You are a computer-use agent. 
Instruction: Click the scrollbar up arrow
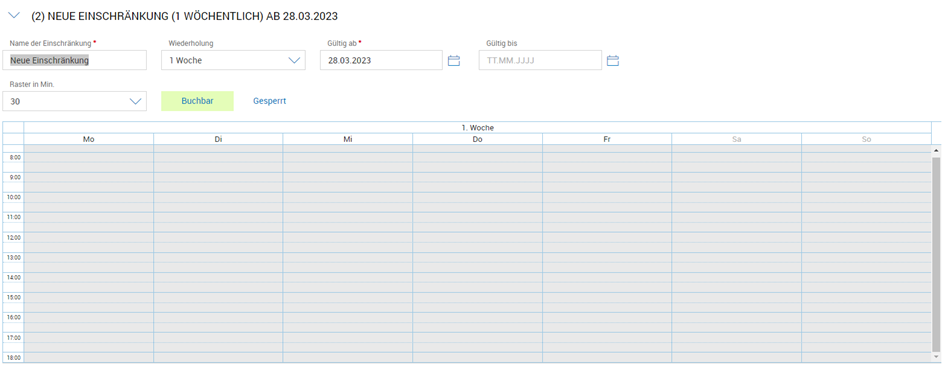tap(936, 150)
